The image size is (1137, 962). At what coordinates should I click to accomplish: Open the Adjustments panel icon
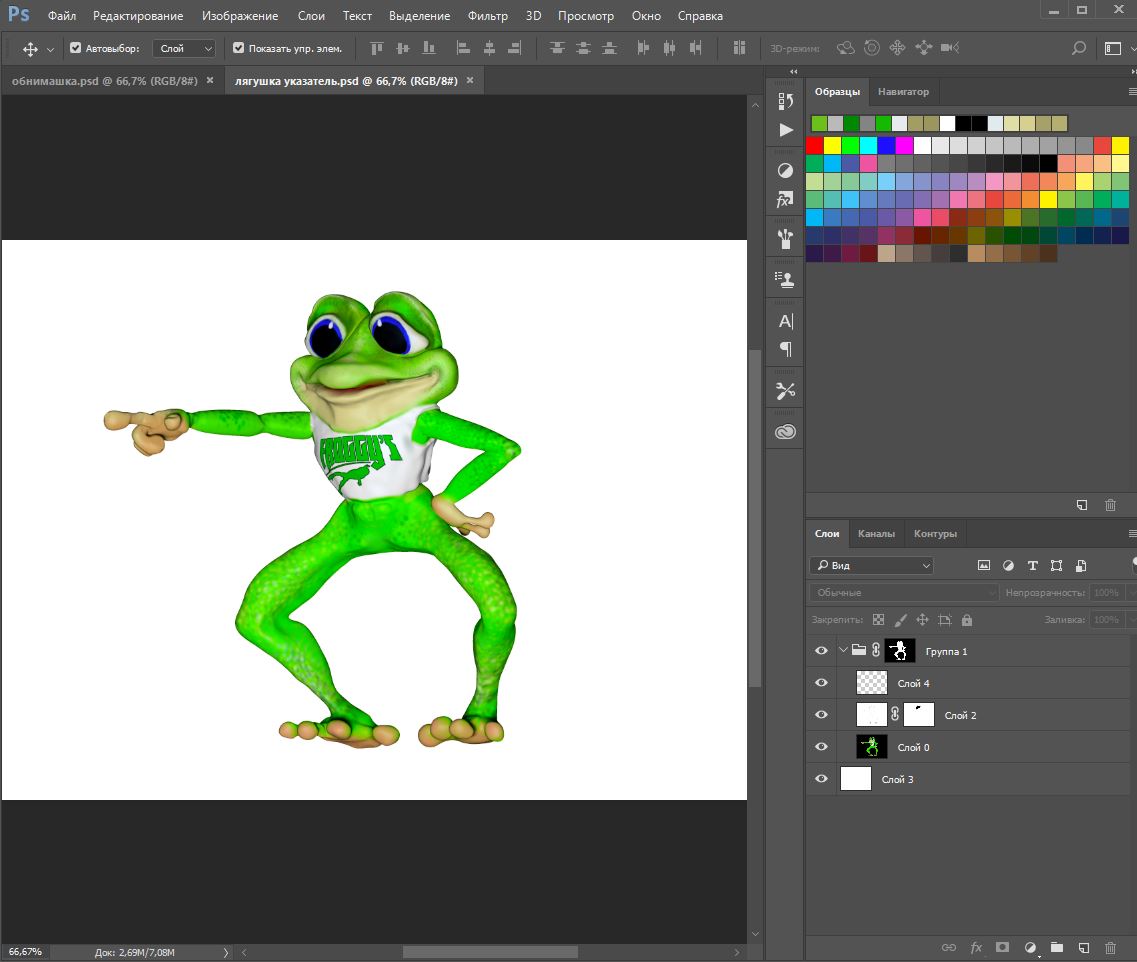786,171
